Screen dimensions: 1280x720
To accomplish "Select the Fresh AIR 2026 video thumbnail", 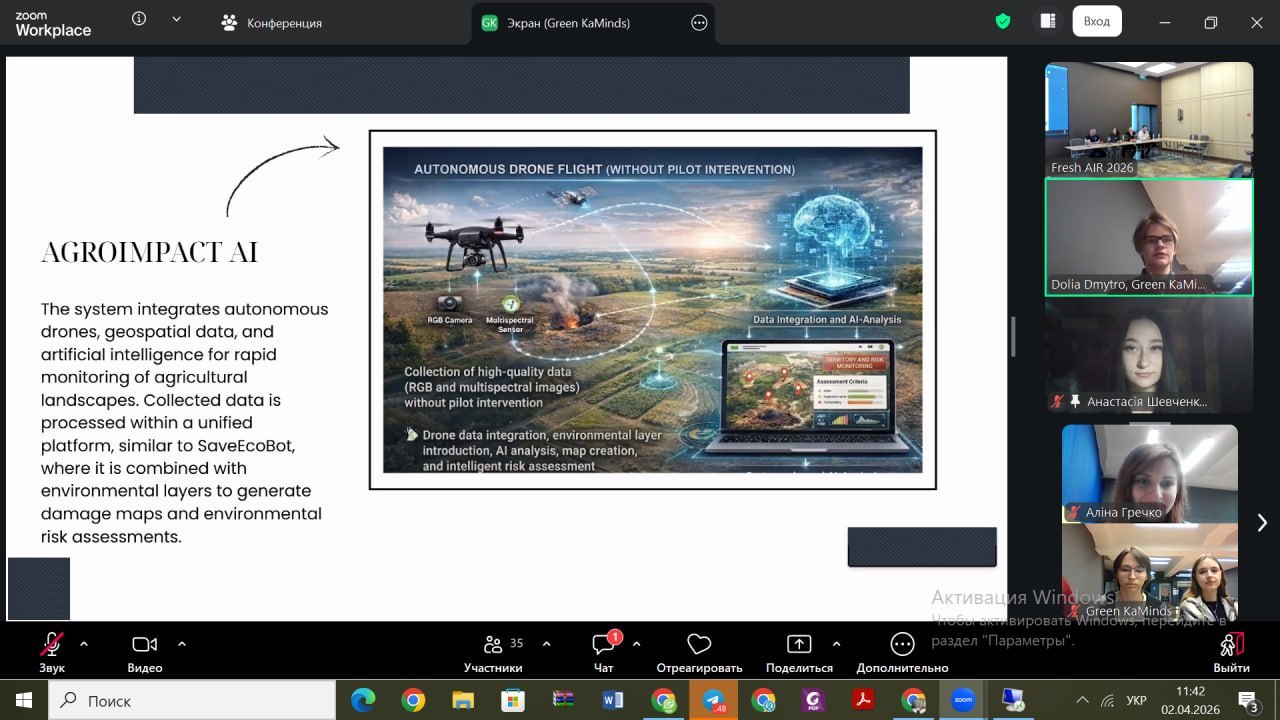I will (1148, 119).
